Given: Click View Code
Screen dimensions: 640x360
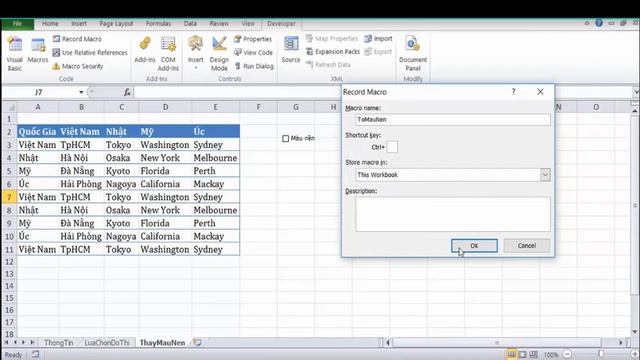Looking at the screenshot, I should coord(253,53).
